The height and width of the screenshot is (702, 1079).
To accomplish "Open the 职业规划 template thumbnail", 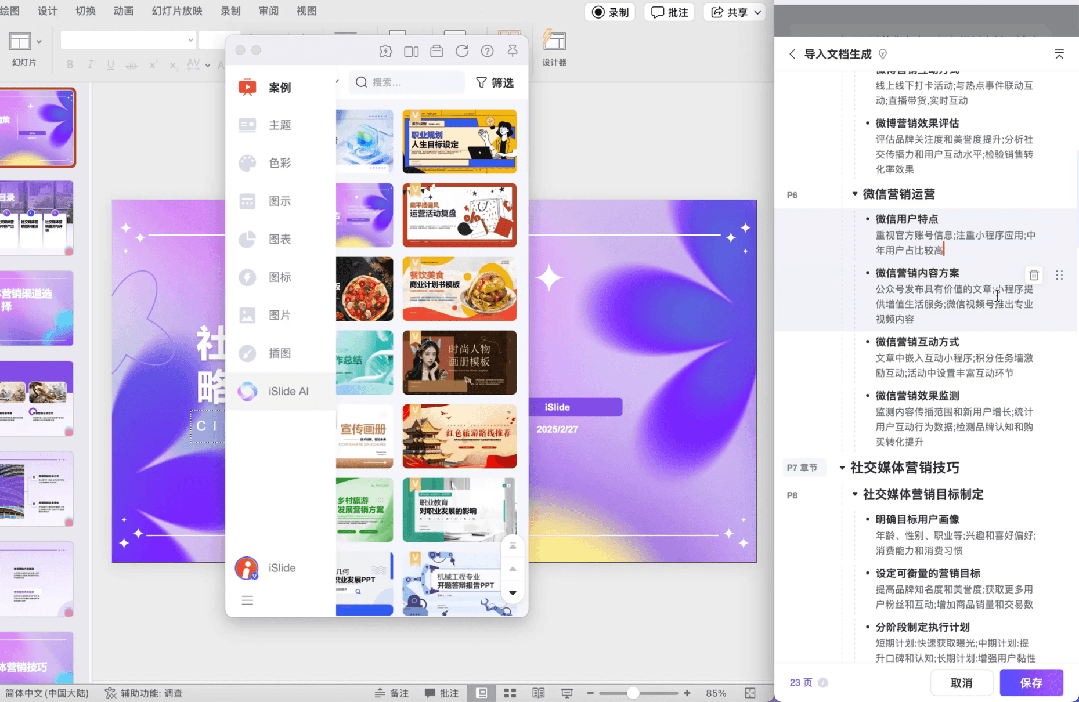I will click(x=459, y=141).
